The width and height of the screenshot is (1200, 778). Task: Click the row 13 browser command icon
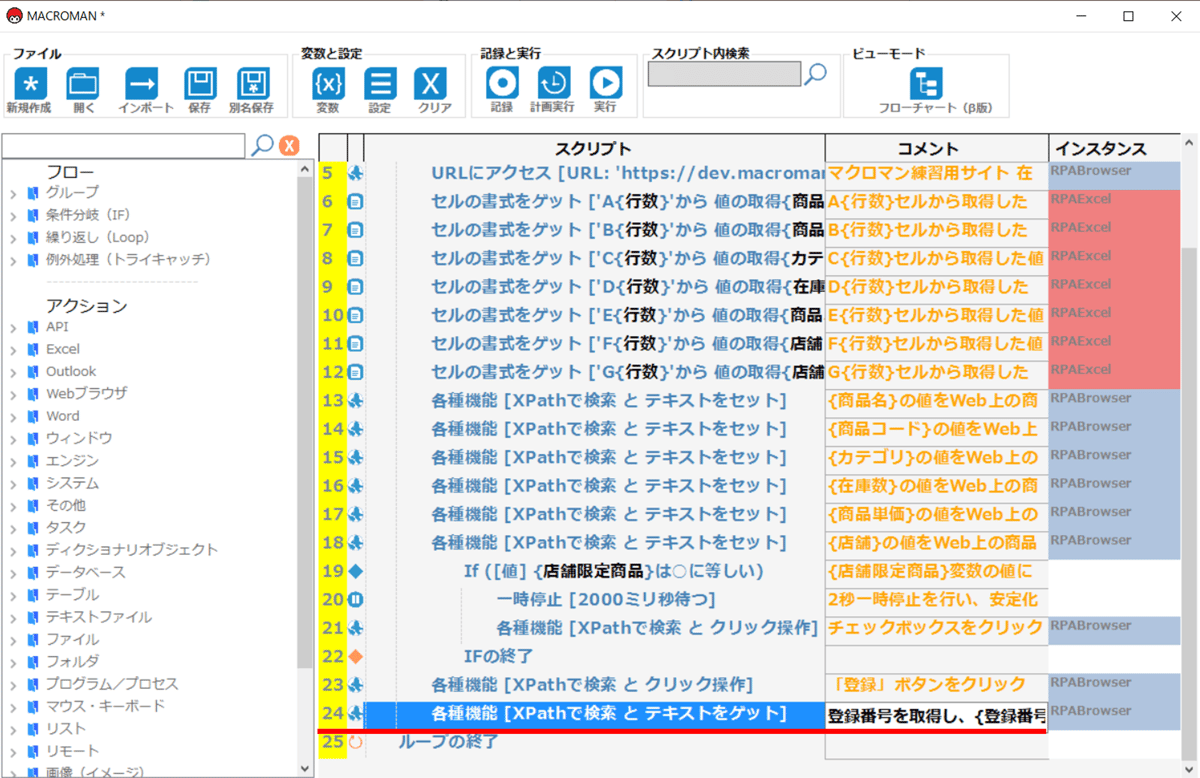[x=356, y=401]
